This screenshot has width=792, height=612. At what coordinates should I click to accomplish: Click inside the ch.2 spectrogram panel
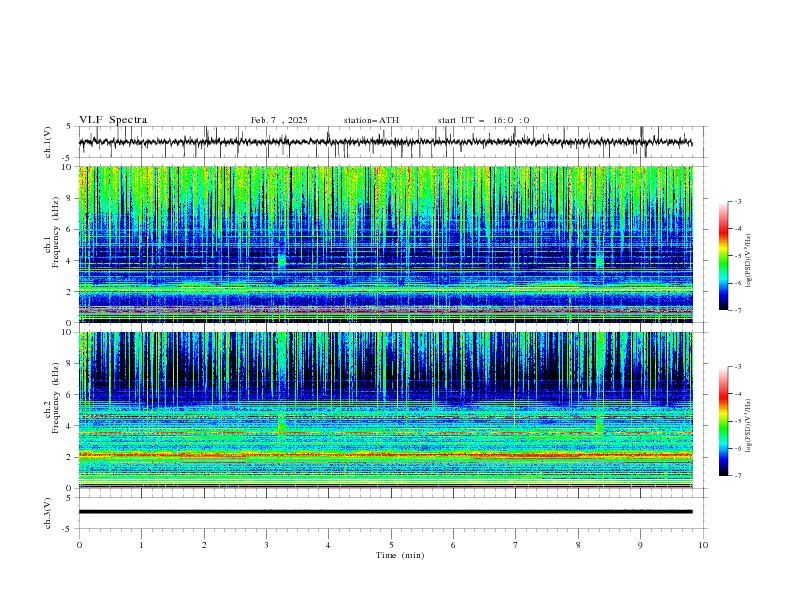tap(385, 410)
